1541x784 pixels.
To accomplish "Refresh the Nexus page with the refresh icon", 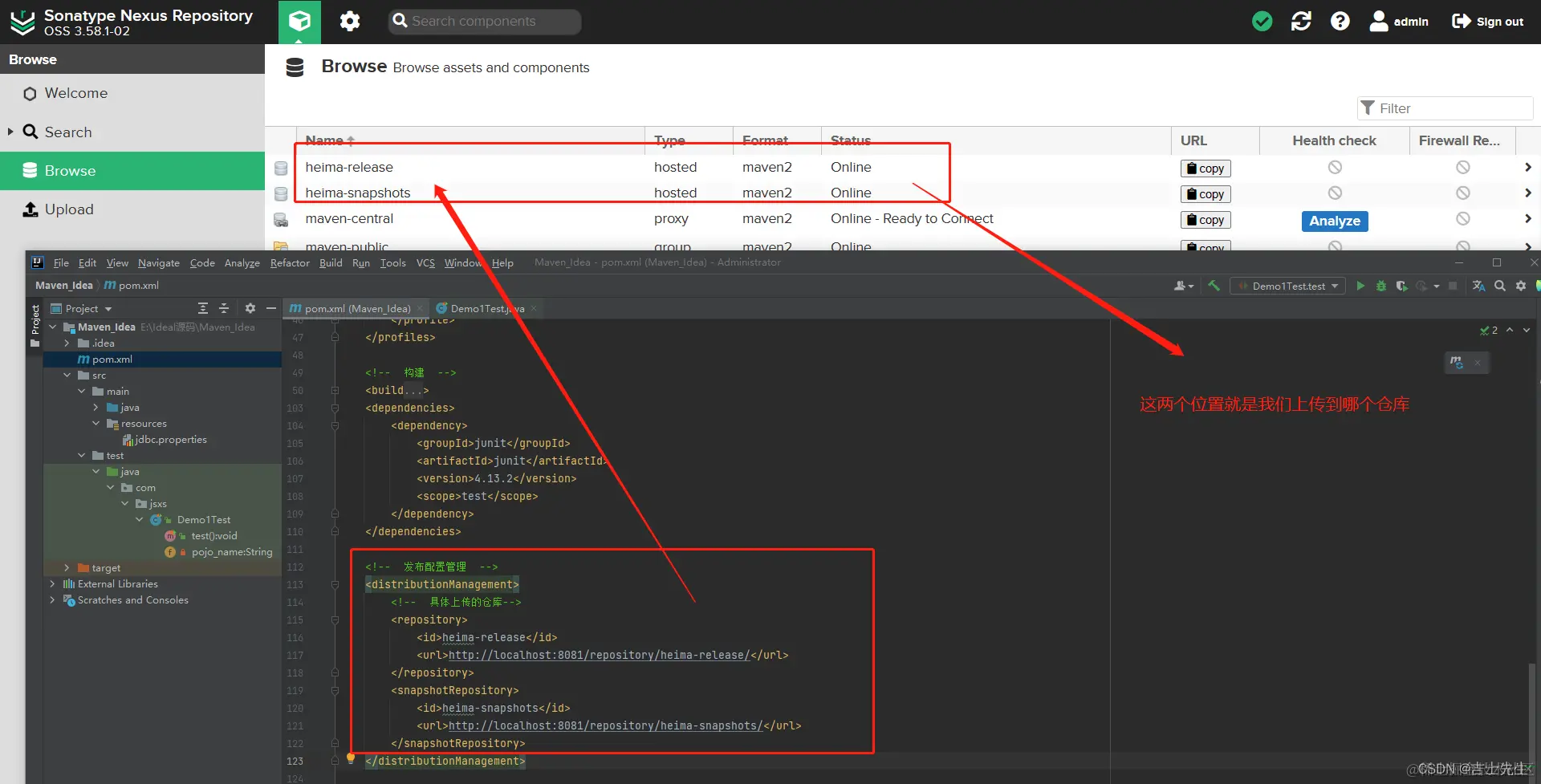I will point(1301,22).
